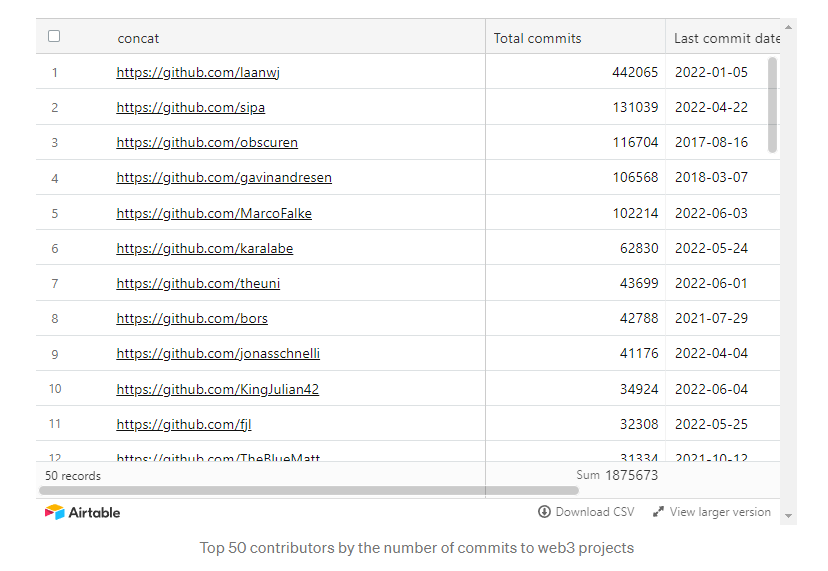
Task: Open the Total commits column header
Action: click(x=537, y=38)
